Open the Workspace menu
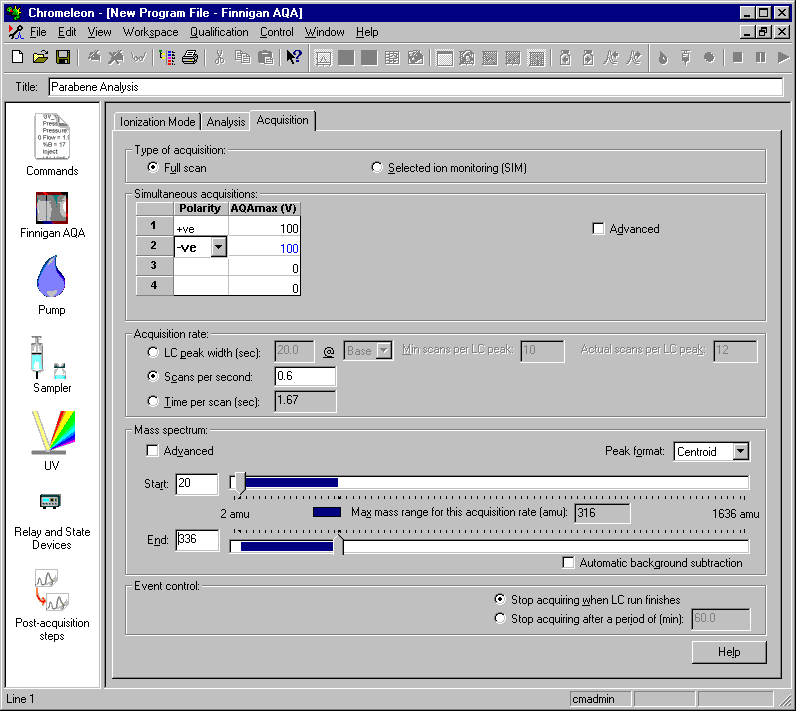796x711 pixels. click(x=150, y=32)
